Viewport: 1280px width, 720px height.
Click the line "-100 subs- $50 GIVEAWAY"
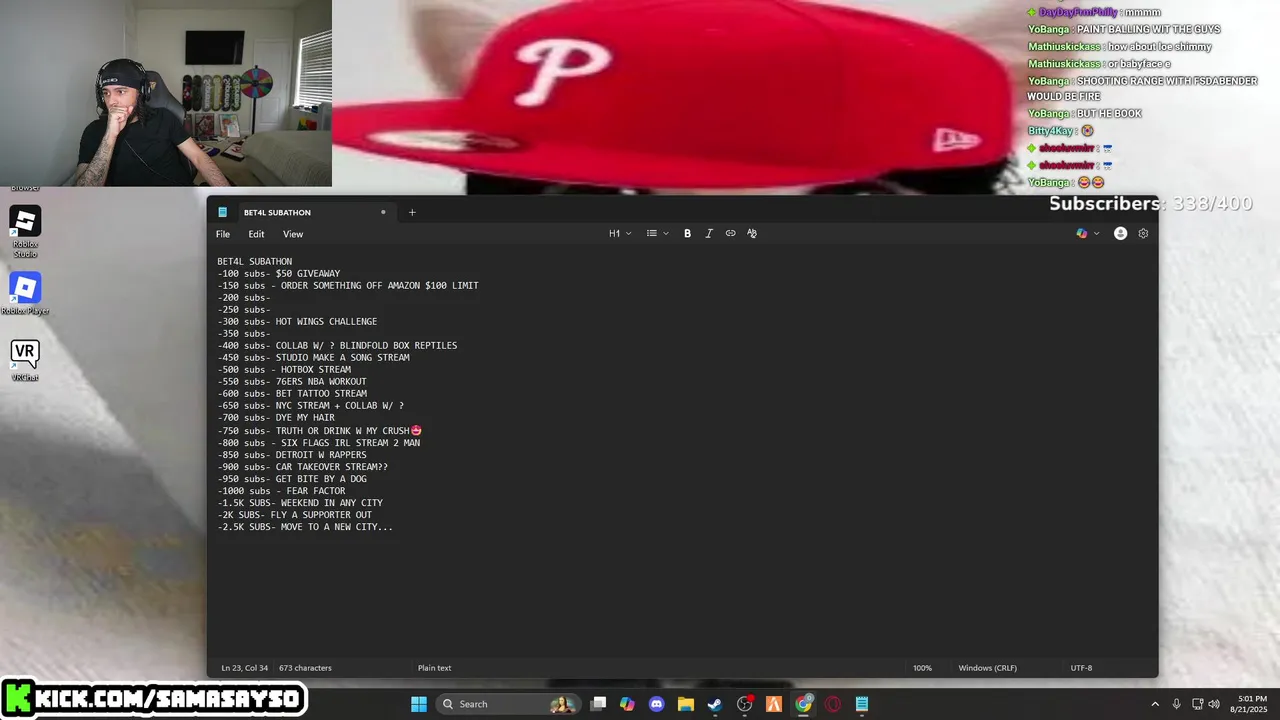(x=279, y=274)
